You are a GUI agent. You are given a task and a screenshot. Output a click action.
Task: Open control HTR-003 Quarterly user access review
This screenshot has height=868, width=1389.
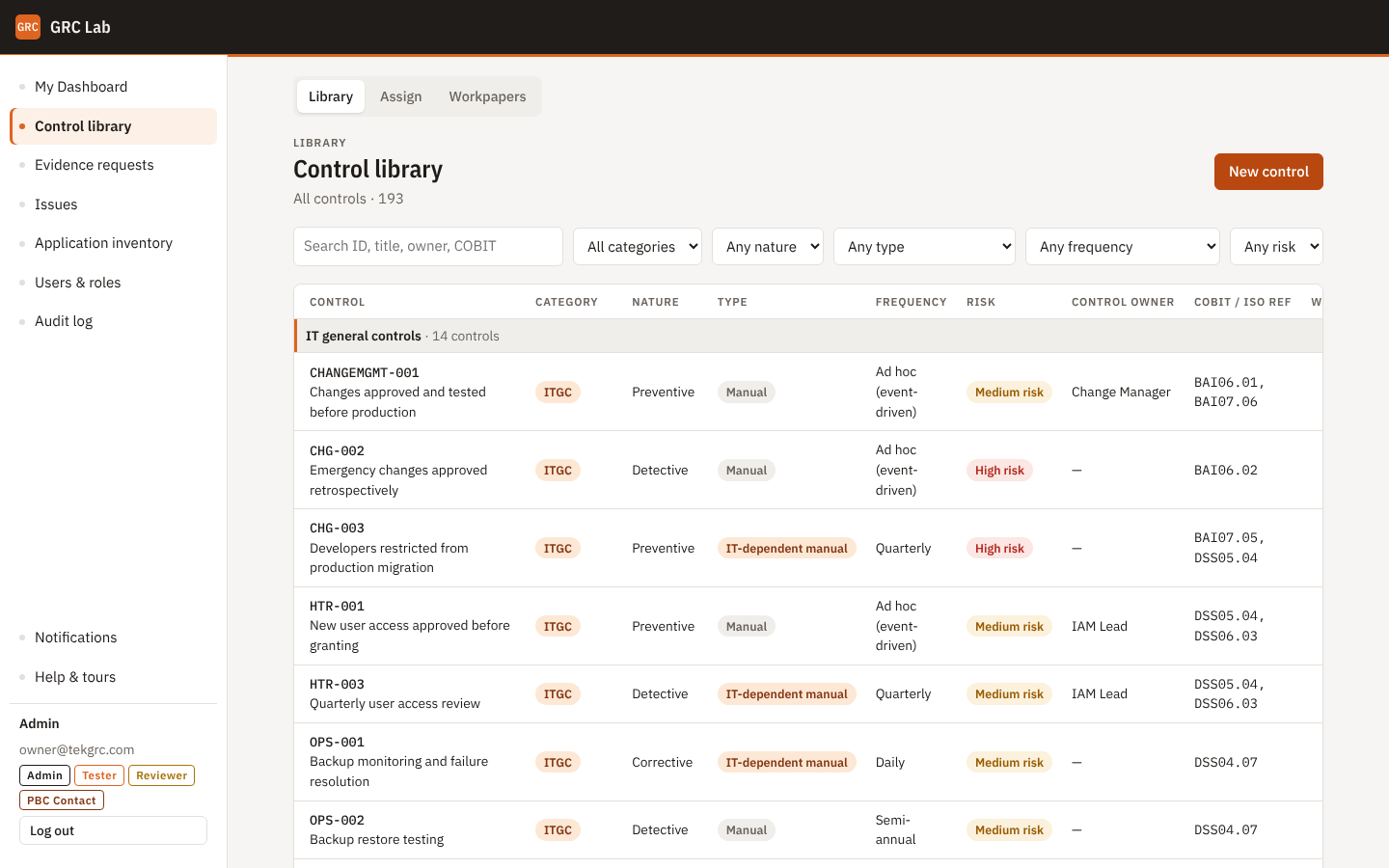[808, 694]
